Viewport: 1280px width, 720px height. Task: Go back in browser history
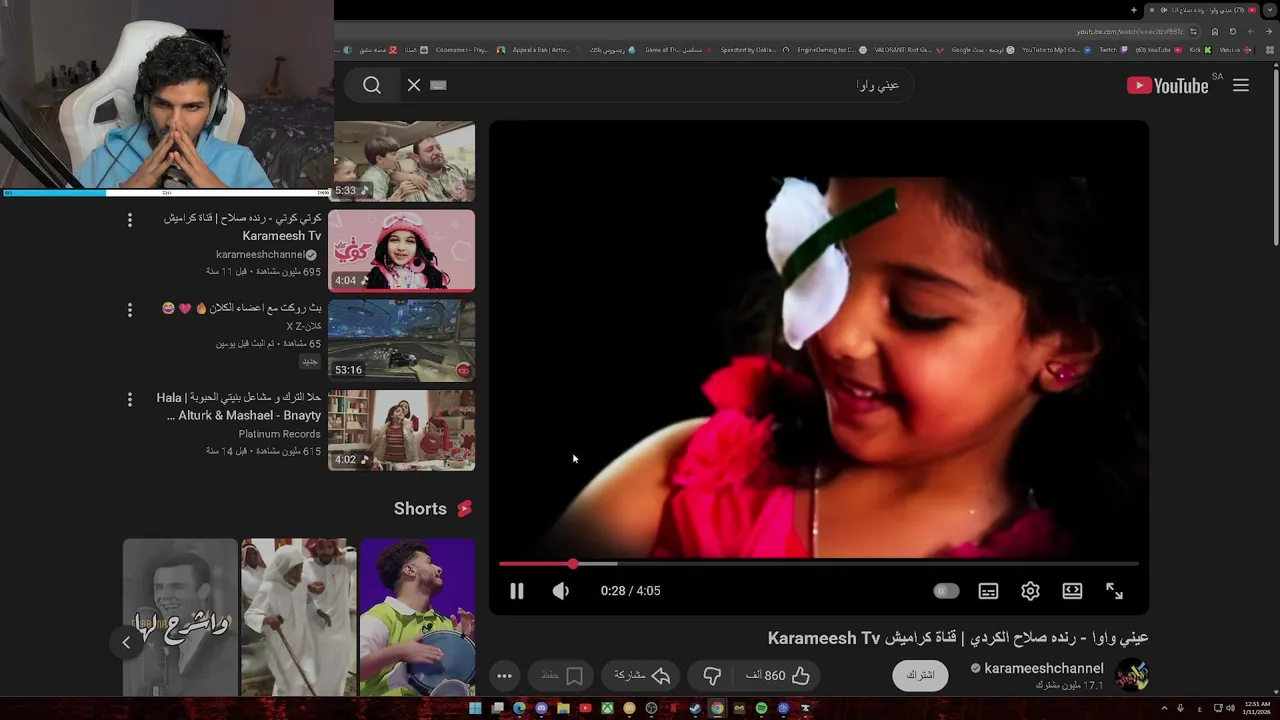coord(1268,31)
